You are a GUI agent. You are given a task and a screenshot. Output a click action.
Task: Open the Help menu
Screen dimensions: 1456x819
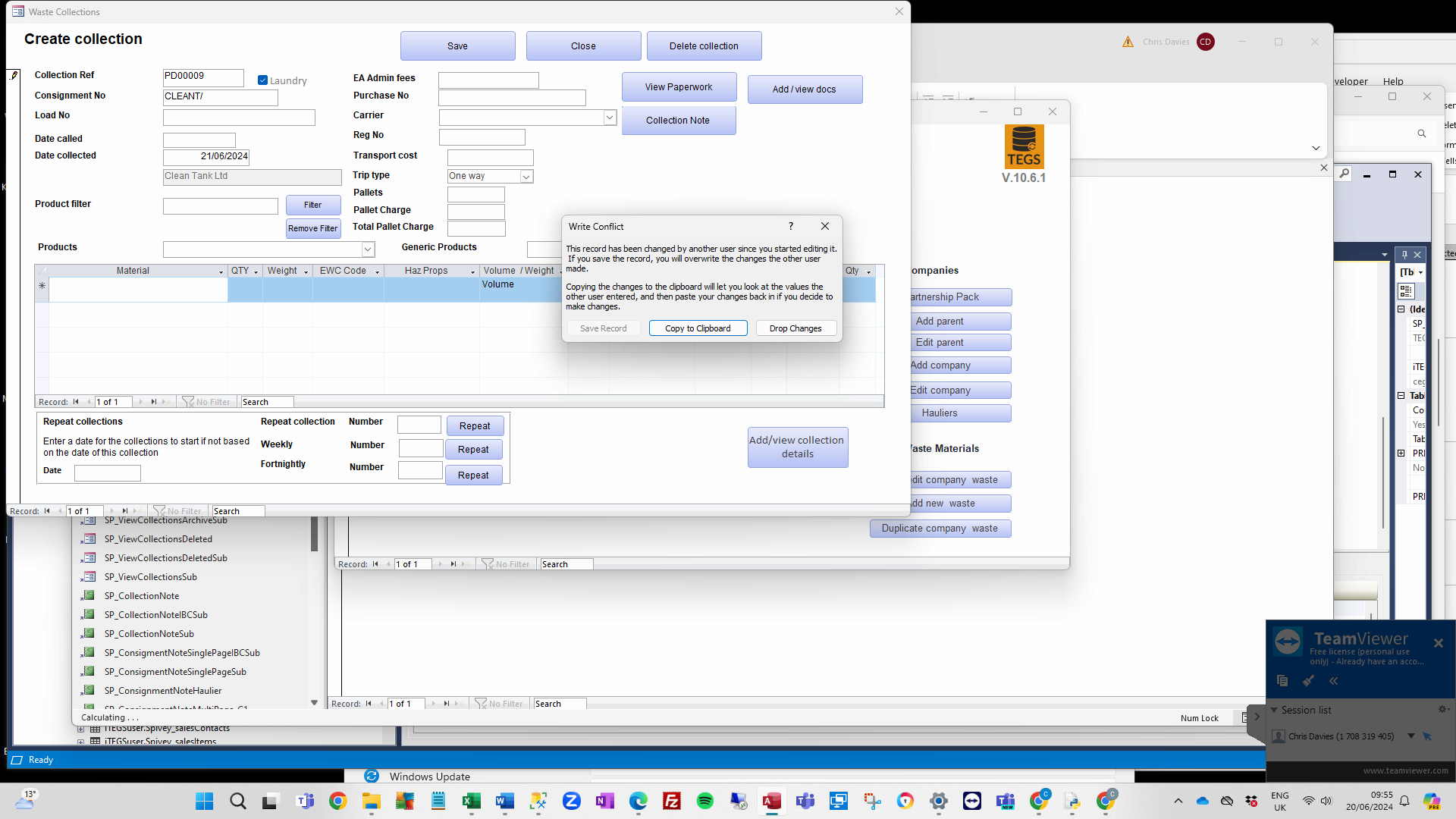pyautogui.click(x=1393, y=81)
